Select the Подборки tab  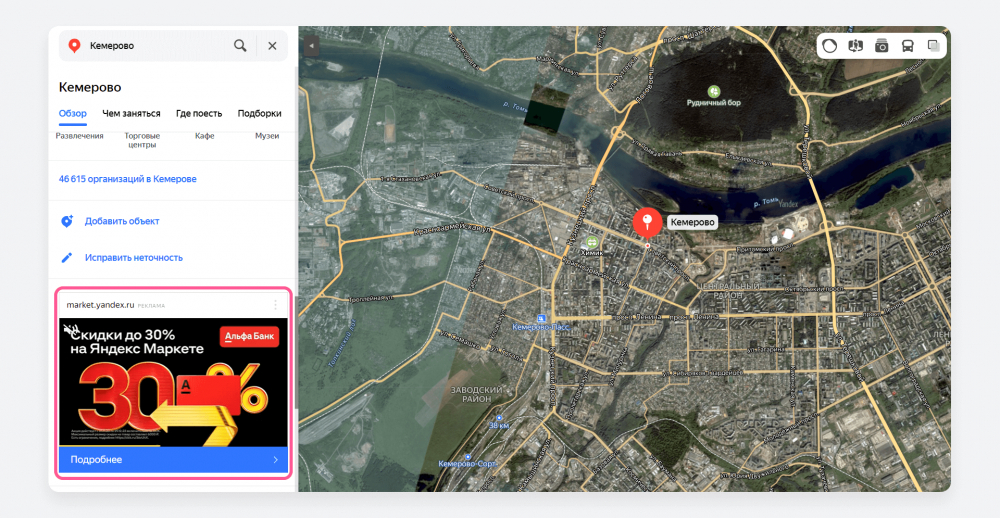[x=260, y=114]
